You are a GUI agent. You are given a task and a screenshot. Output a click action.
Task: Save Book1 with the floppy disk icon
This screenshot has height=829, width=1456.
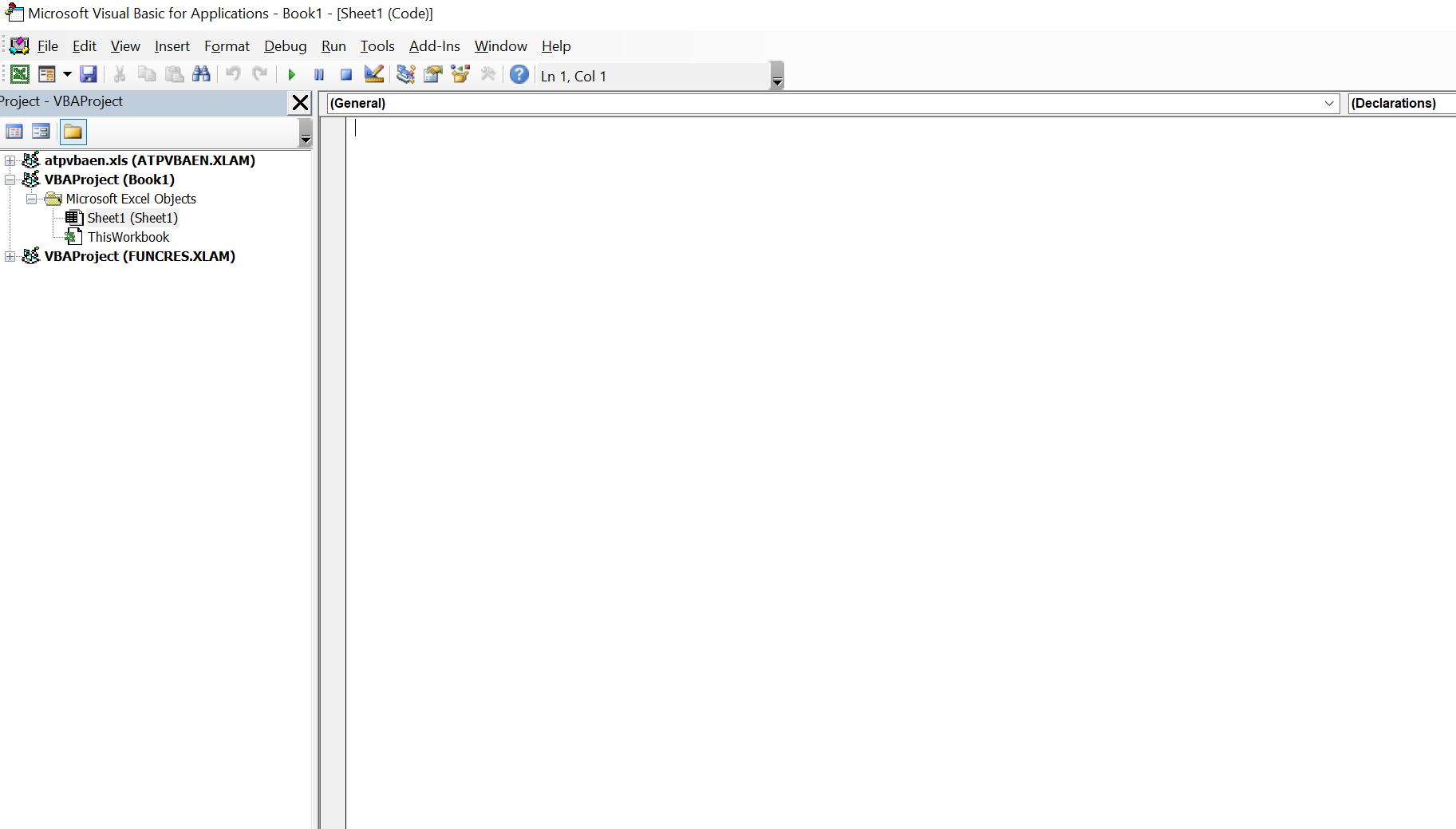89,74
